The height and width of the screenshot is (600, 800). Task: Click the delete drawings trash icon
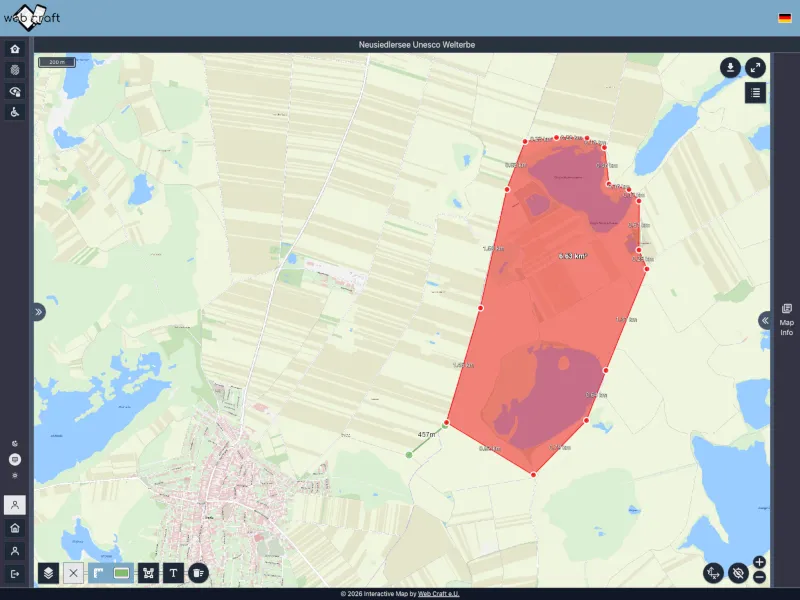(198, 573)
